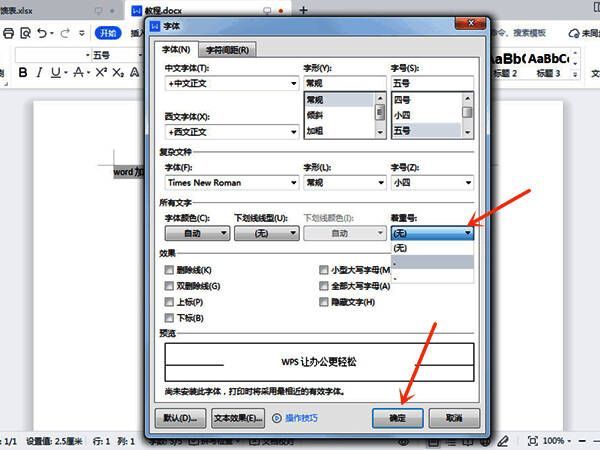Click the 文本效果 button
The image size is (600, 450).
pyautogui.click(x=239, y=417)
